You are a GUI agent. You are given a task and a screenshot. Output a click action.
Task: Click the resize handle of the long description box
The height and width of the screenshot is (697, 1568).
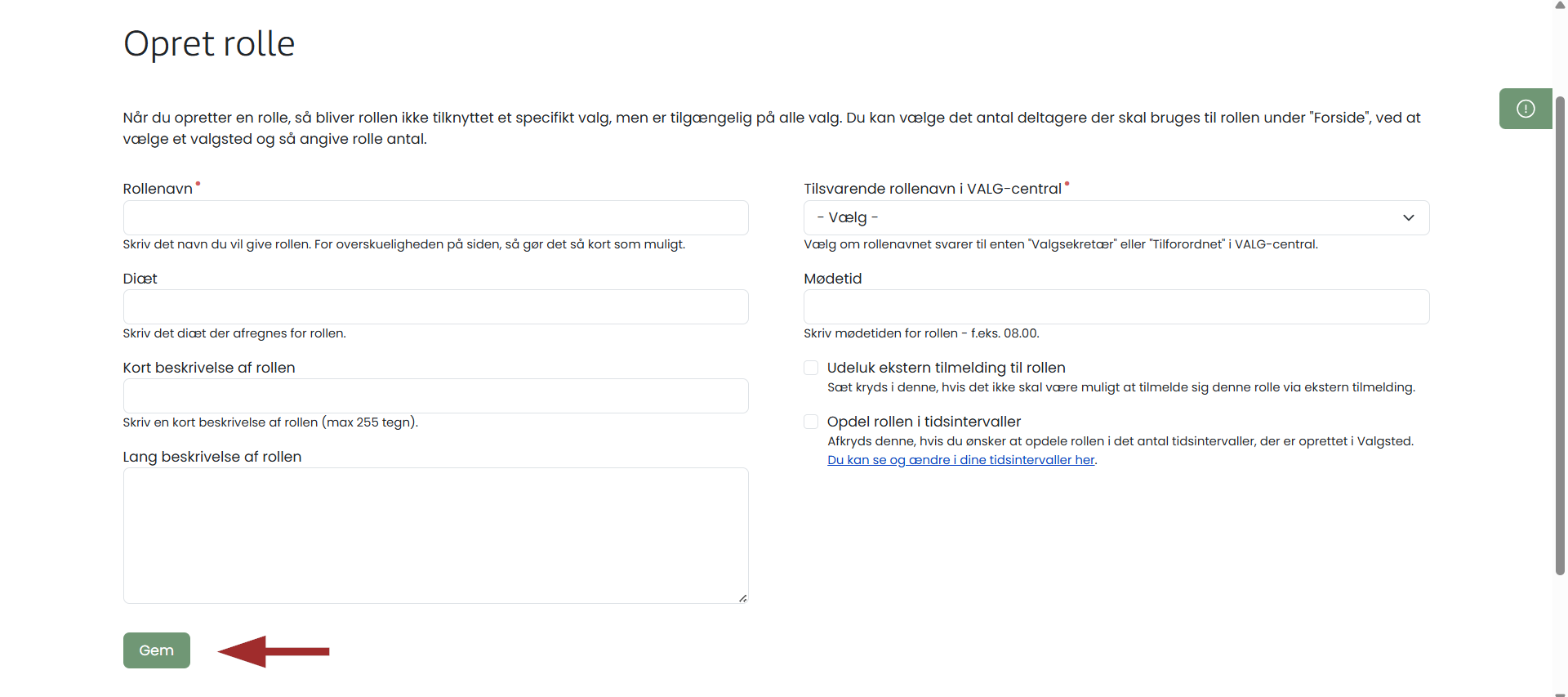tap(742, 598)
